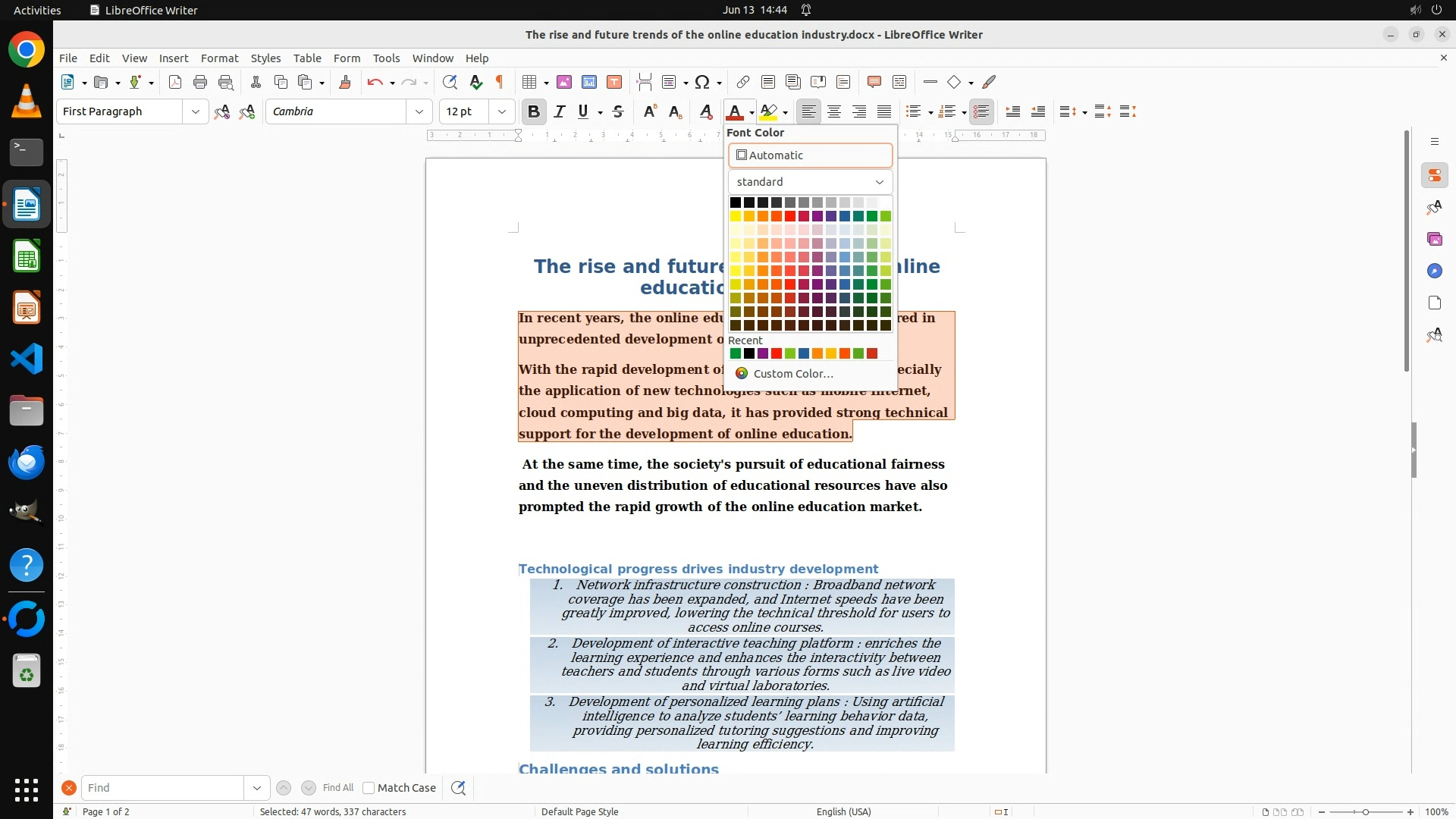Click the Insert Special Character omega icon
Screen dimensions: 1456x819
702,82
